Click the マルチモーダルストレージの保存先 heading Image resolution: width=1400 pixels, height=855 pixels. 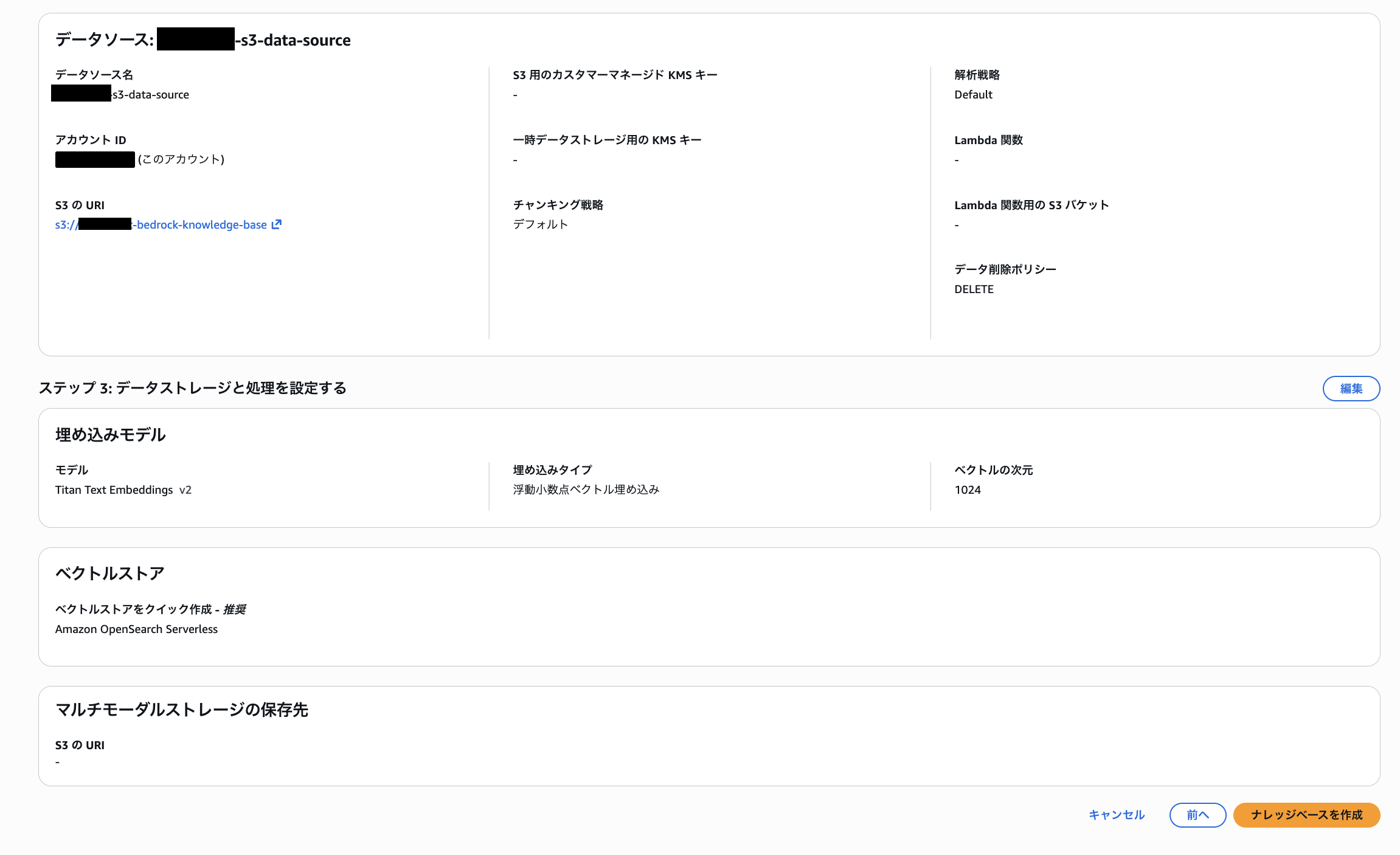click(182, 710)
